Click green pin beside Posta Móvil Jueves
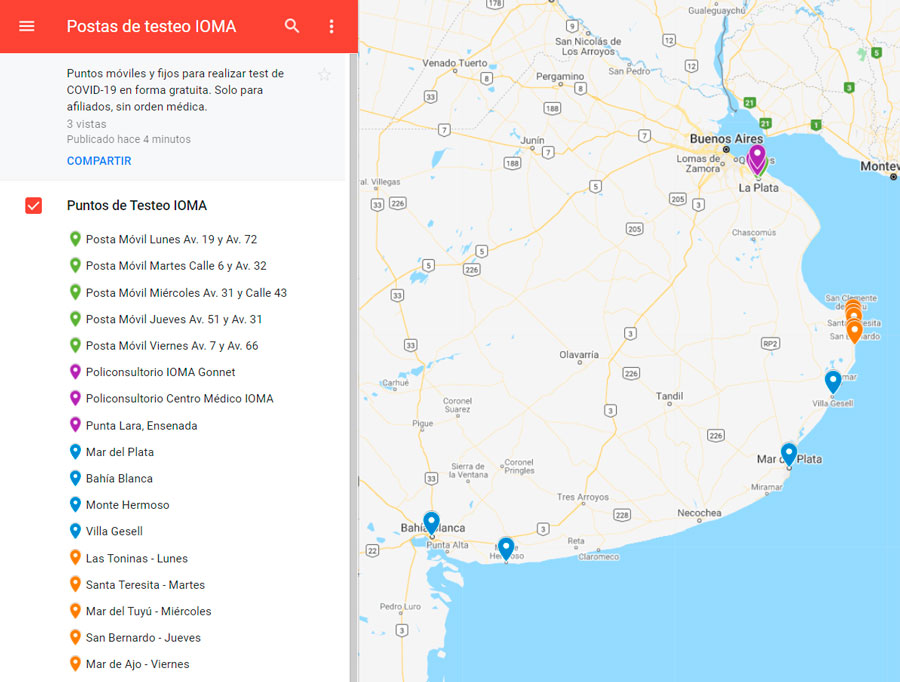This screenshot has width=900, height=682. click(75, 319)
